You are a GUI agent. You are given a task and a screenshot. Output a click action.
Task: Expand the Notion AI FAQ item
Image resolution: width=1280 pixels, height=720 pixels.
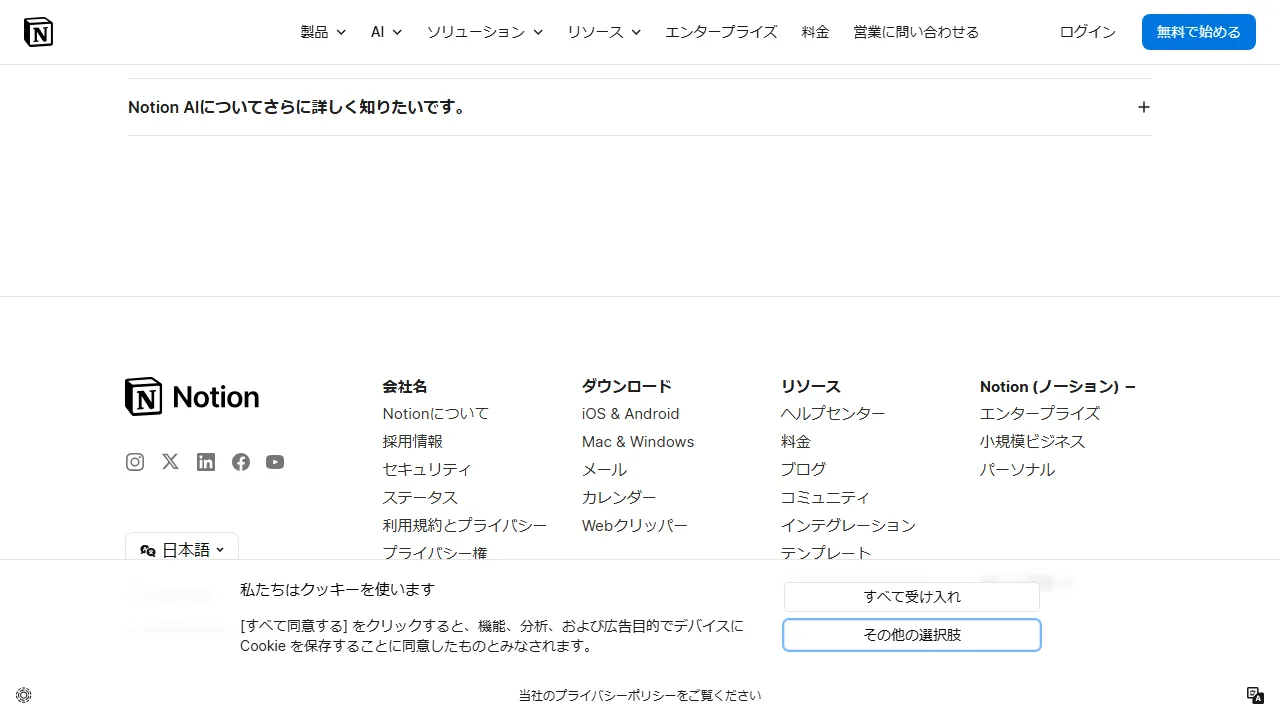tap(1143, 107)
